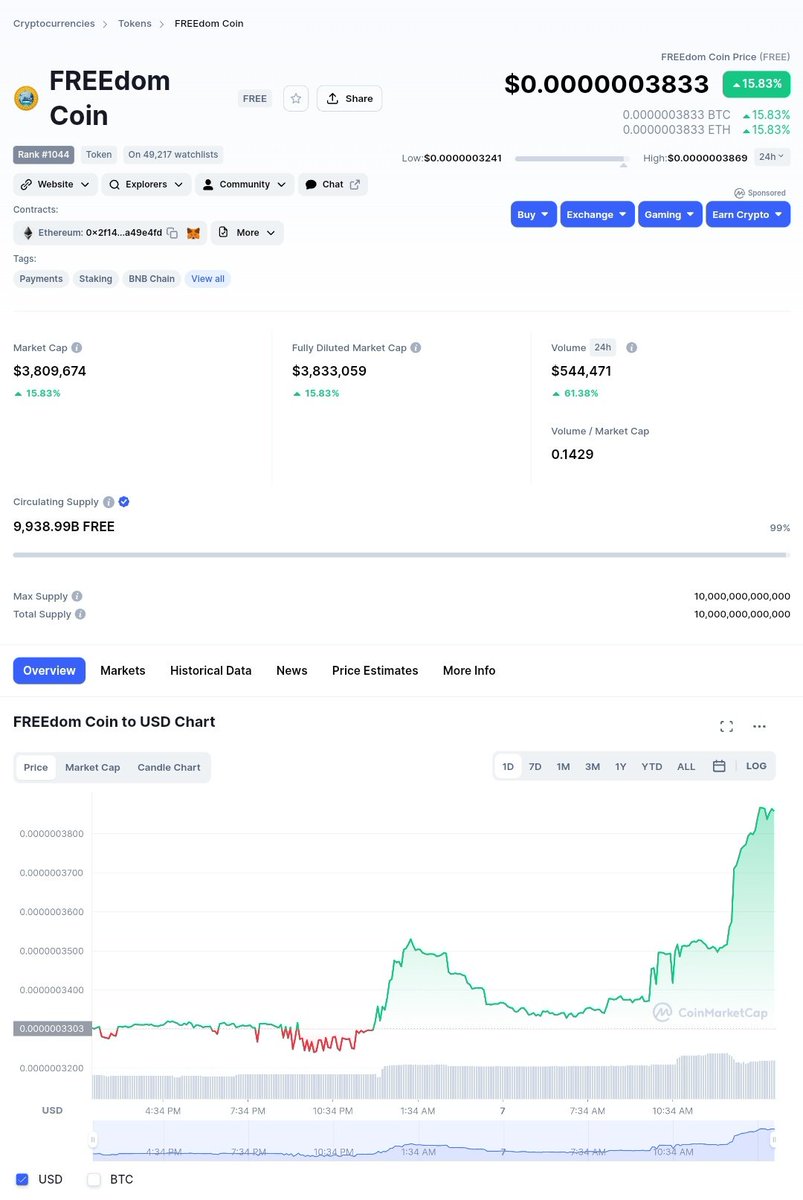
Task: Open the Overview tab
Action: click(x=49, y=670)
